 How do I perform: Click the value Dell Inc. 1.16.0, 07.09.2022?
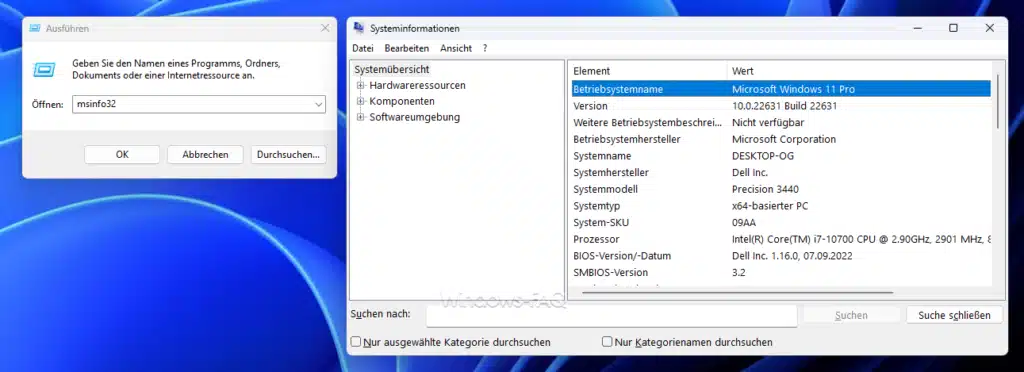[x=792, y=256]
